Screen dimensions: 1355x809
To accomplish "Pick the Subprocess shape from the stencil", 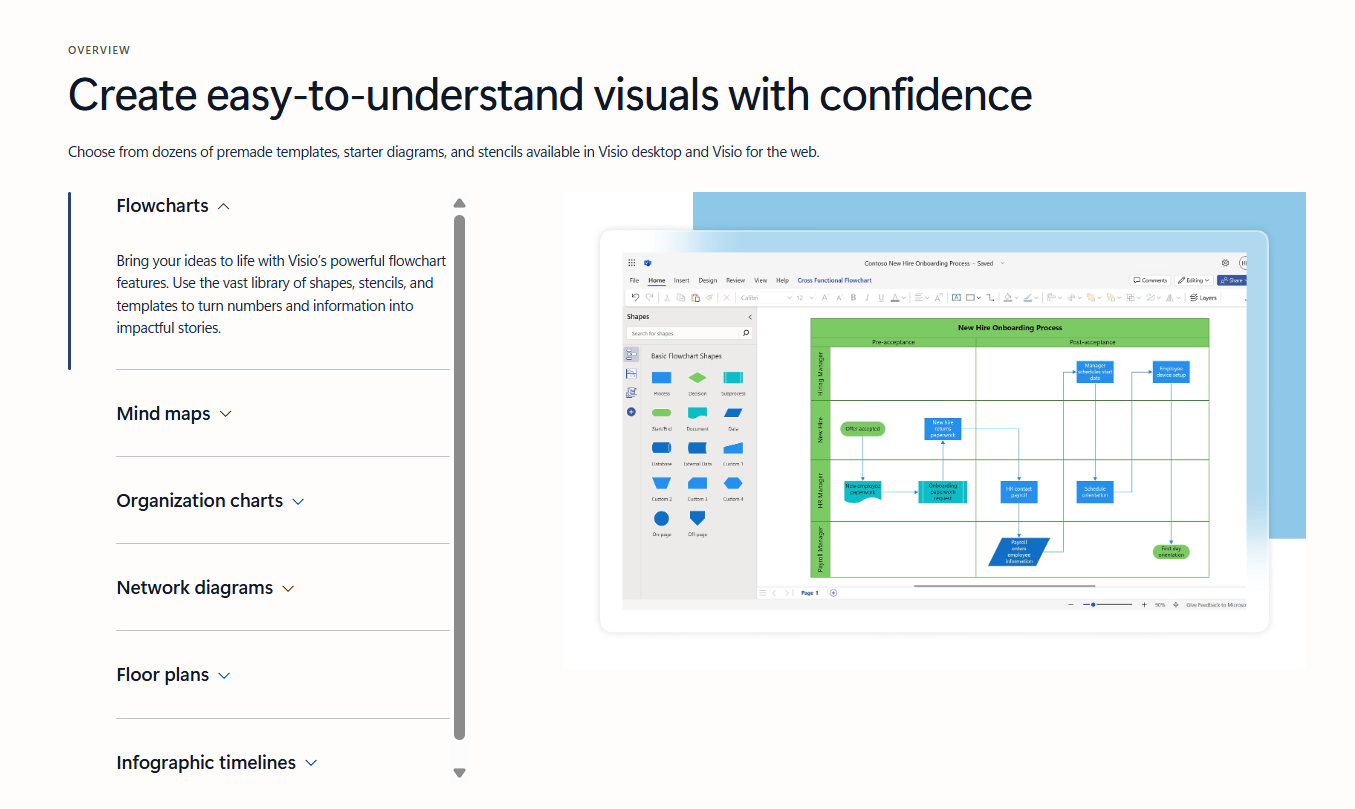I will click(x=733, y=378).
